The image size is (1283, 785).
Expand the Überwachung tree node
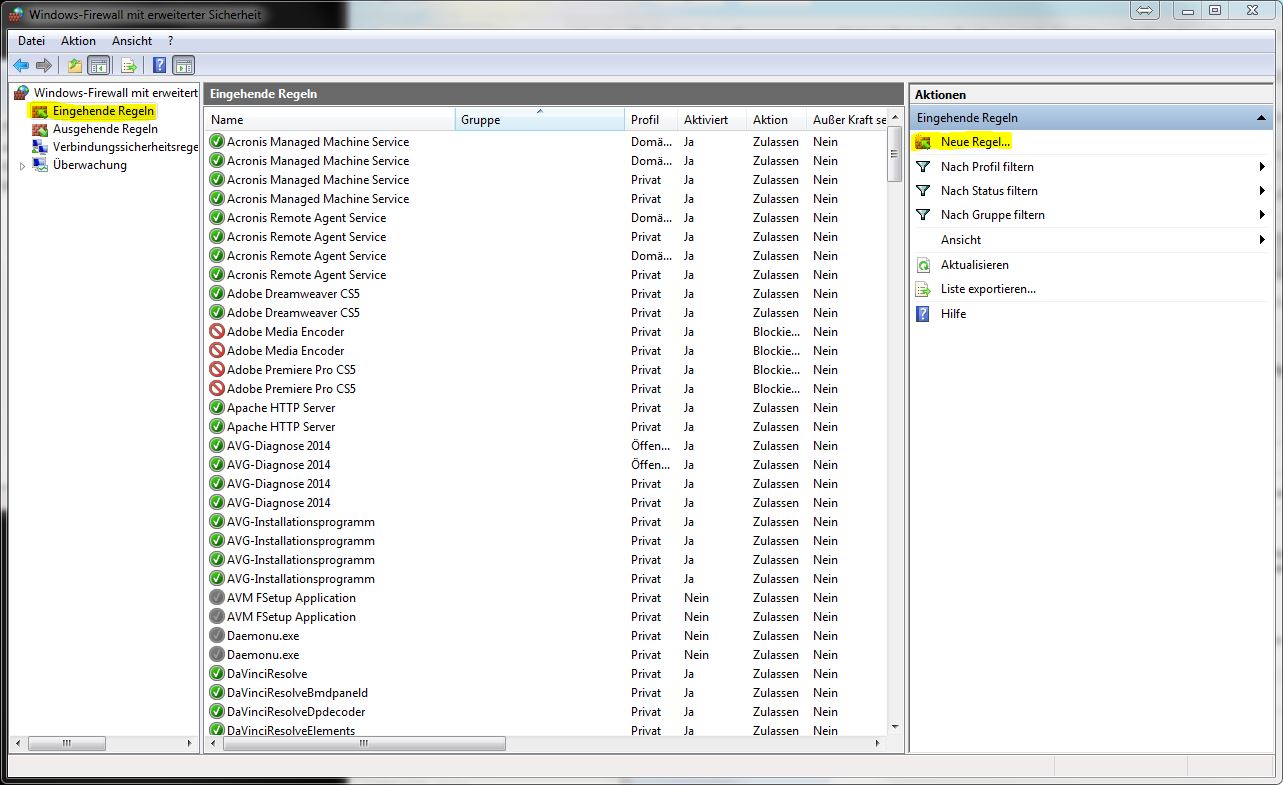23,166
